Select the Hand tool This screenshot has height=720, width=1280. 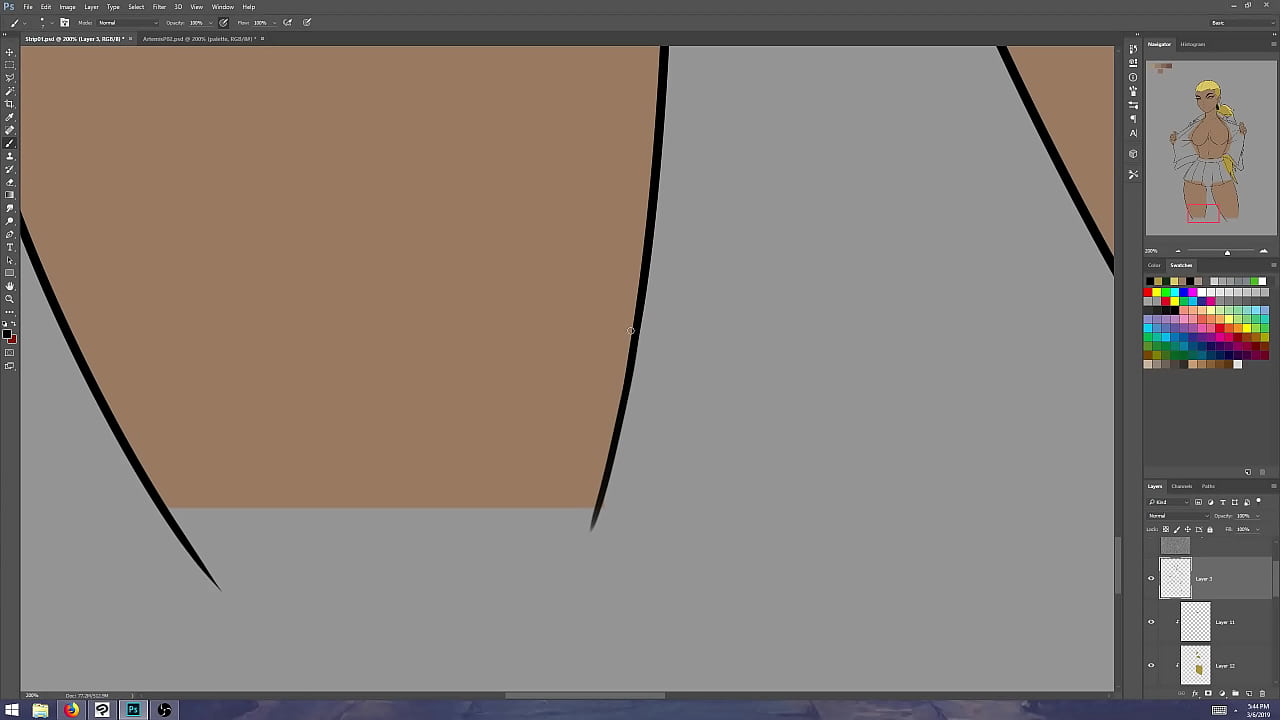pos(10,286)
